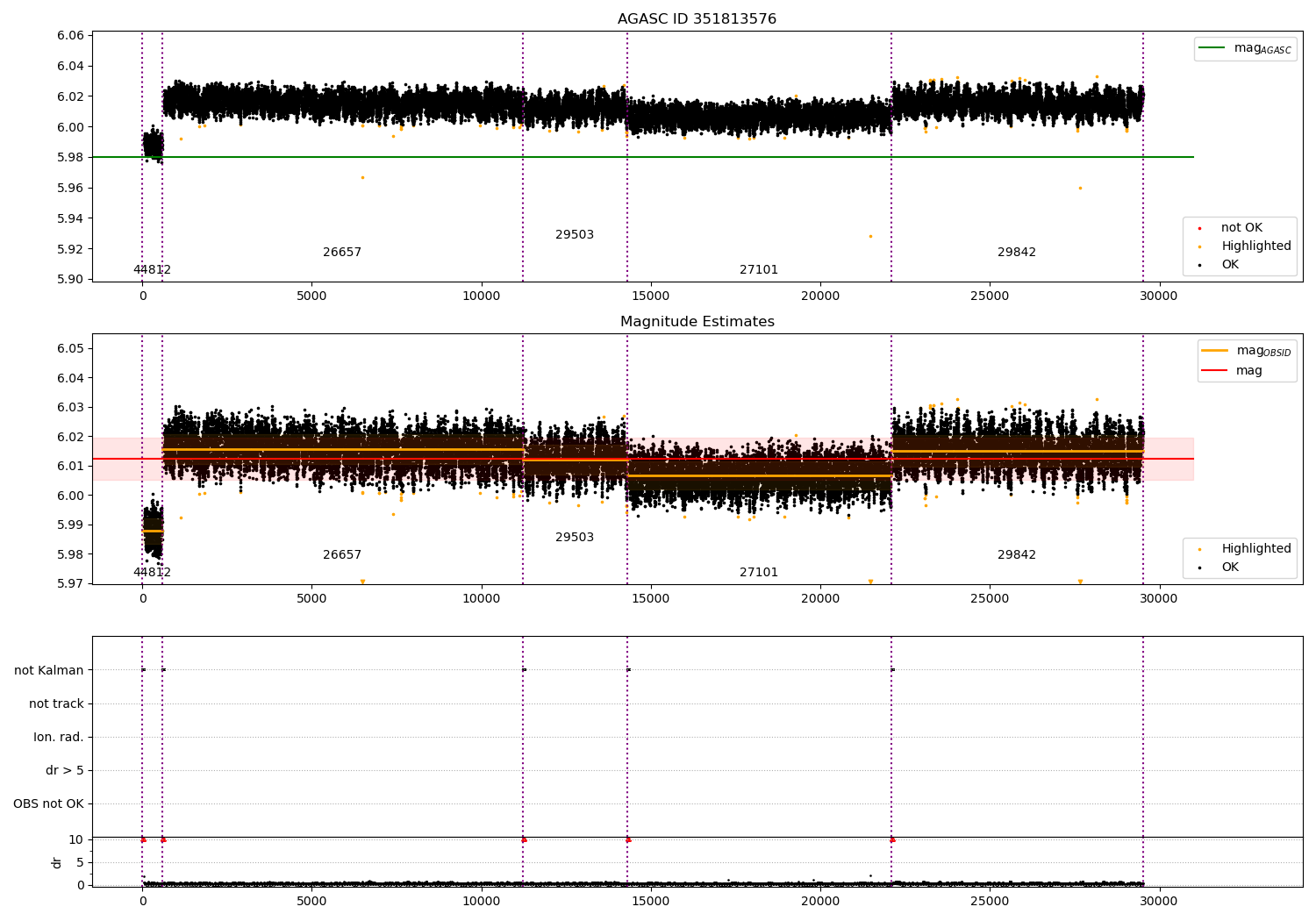Click the 'AGASC ID 351813576' plot title
The width and height of the screenshot is (1316, 921).
tap(697, 19)
